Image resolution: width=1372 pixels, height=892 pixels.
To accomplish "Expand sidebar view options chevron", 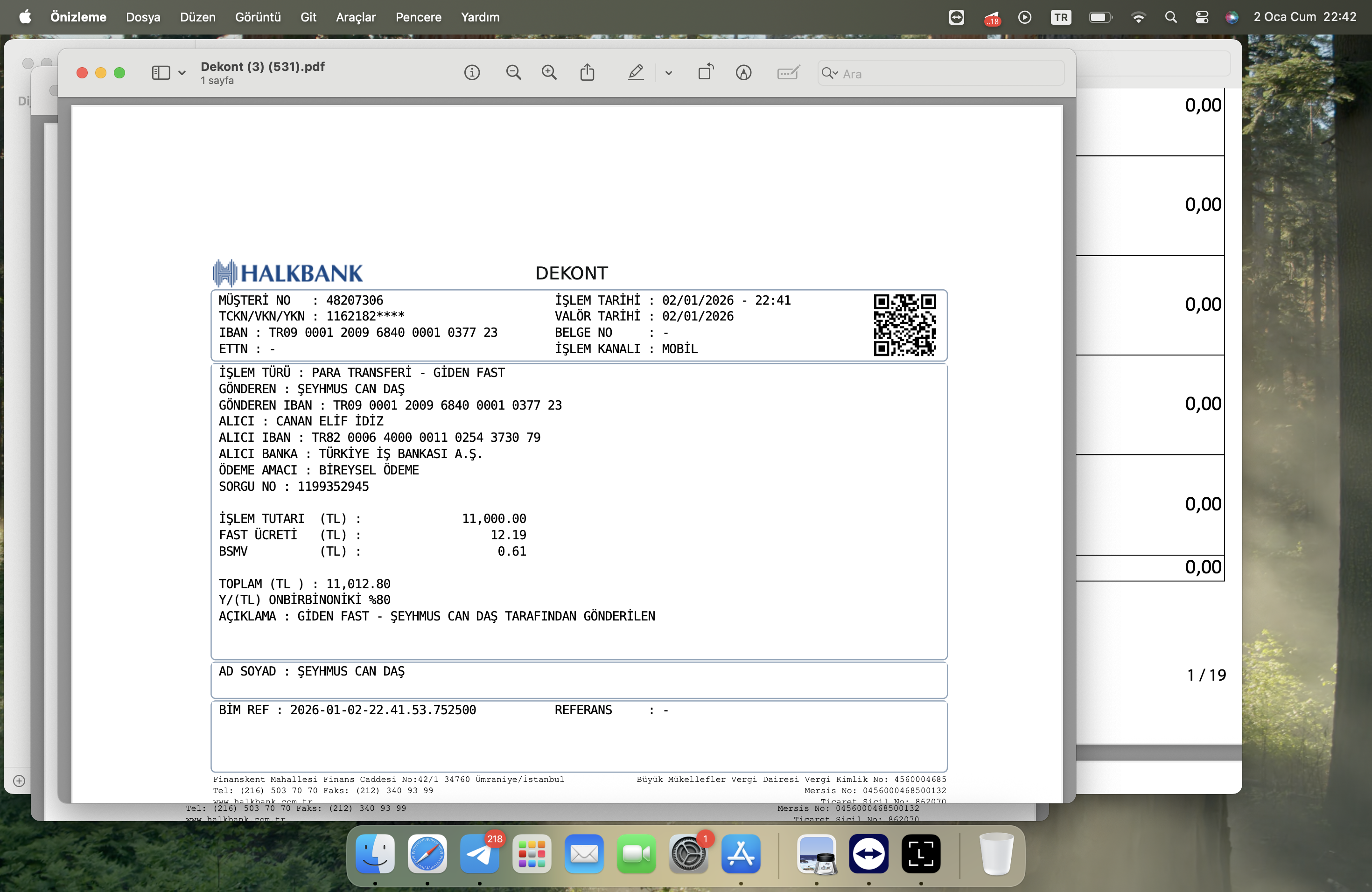I will (182, 73).
